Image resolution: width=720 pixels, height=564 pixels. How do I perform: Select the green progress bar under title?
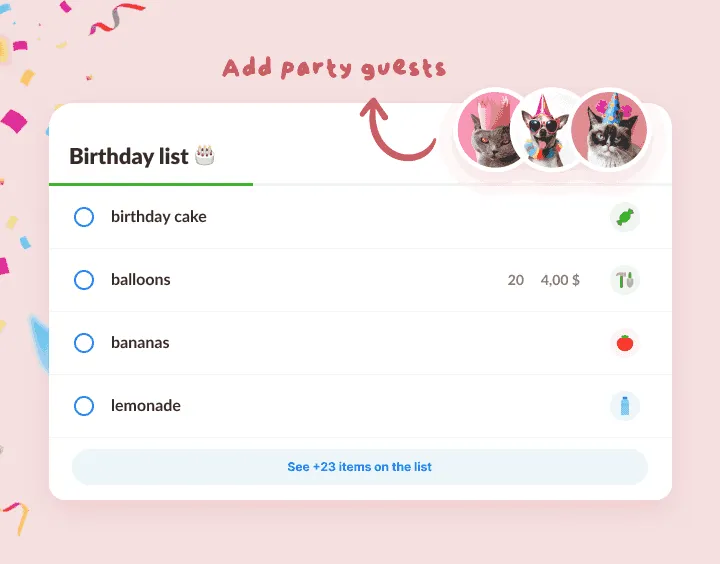[151, 184]
